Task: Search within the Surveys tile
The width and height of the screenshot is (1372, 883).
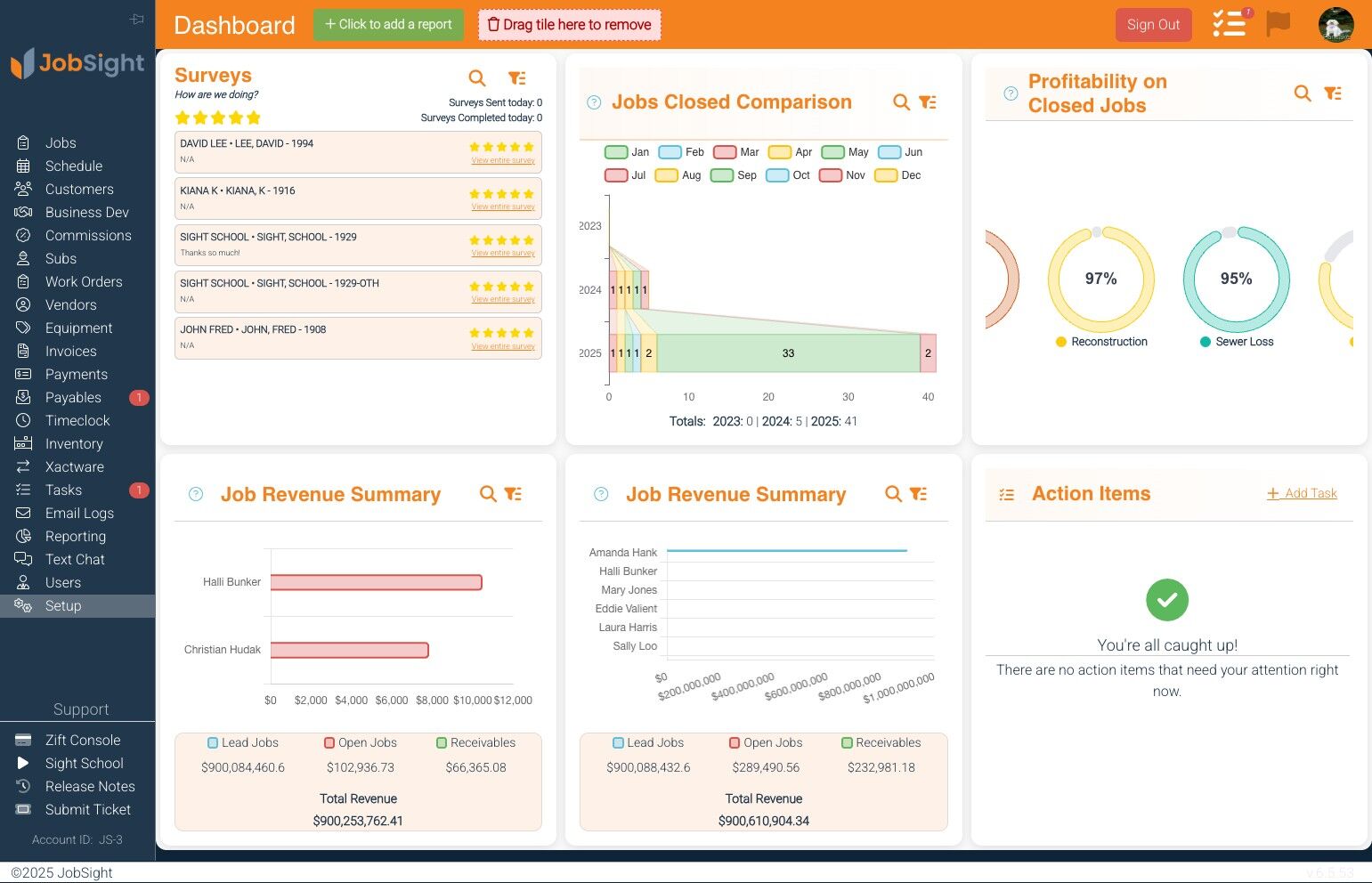Action: (x=477, y=78)
